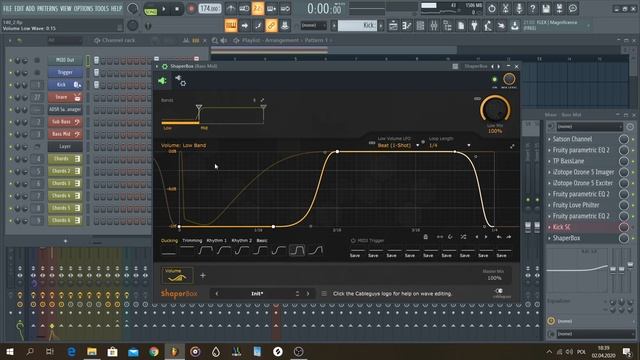
Task: Select the MIDI Out channel button
Action: coord(65,60)
